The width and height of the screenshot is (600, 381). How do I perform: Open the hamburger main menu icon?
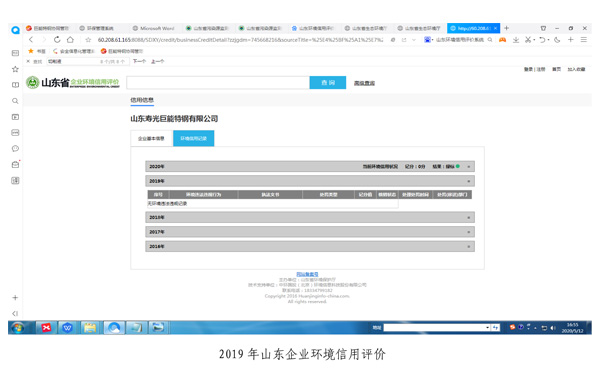[x=584, y=39]
